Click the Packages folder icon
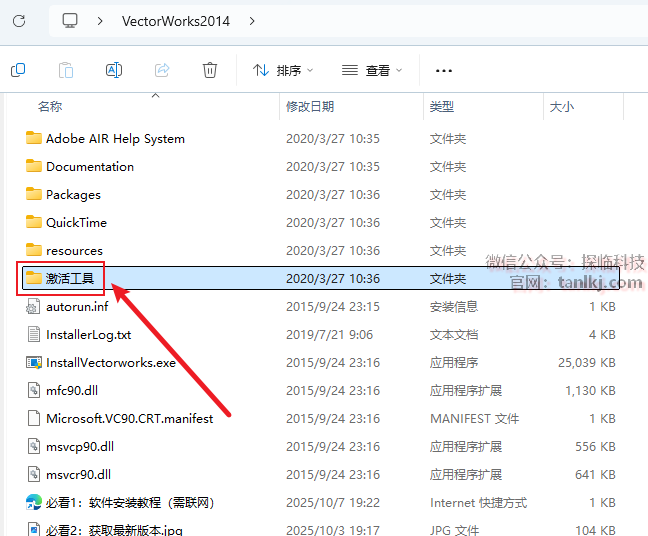This screenshot has height=536, width=648. [34, 194]
